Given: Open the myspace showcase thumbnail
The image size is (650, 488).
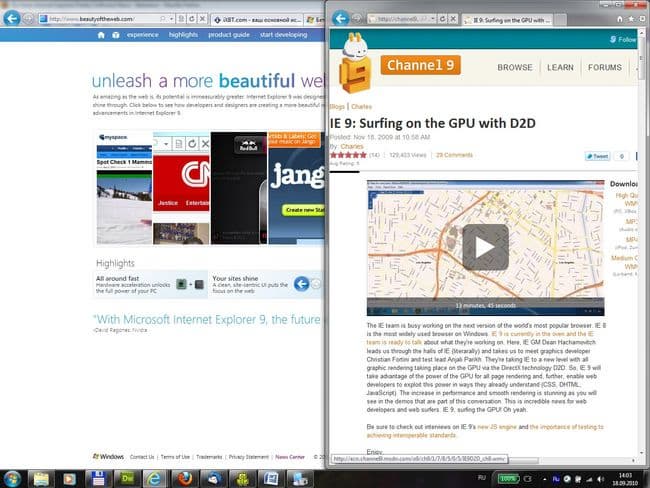Looking at the screenshot, I should coord(124,188).
